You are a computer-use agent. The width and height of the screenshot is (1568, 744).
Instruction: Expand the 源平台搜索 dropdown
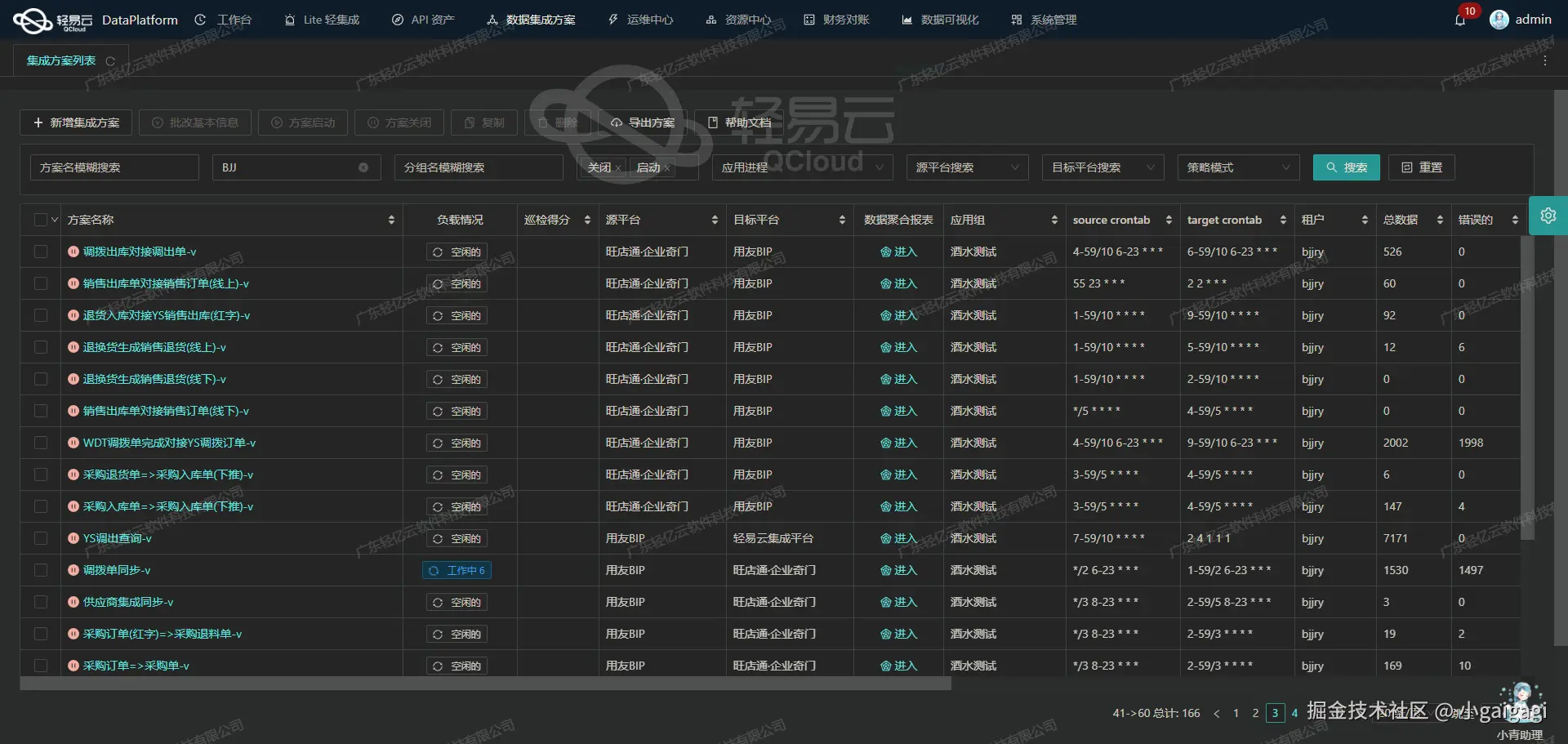(967, 167)
